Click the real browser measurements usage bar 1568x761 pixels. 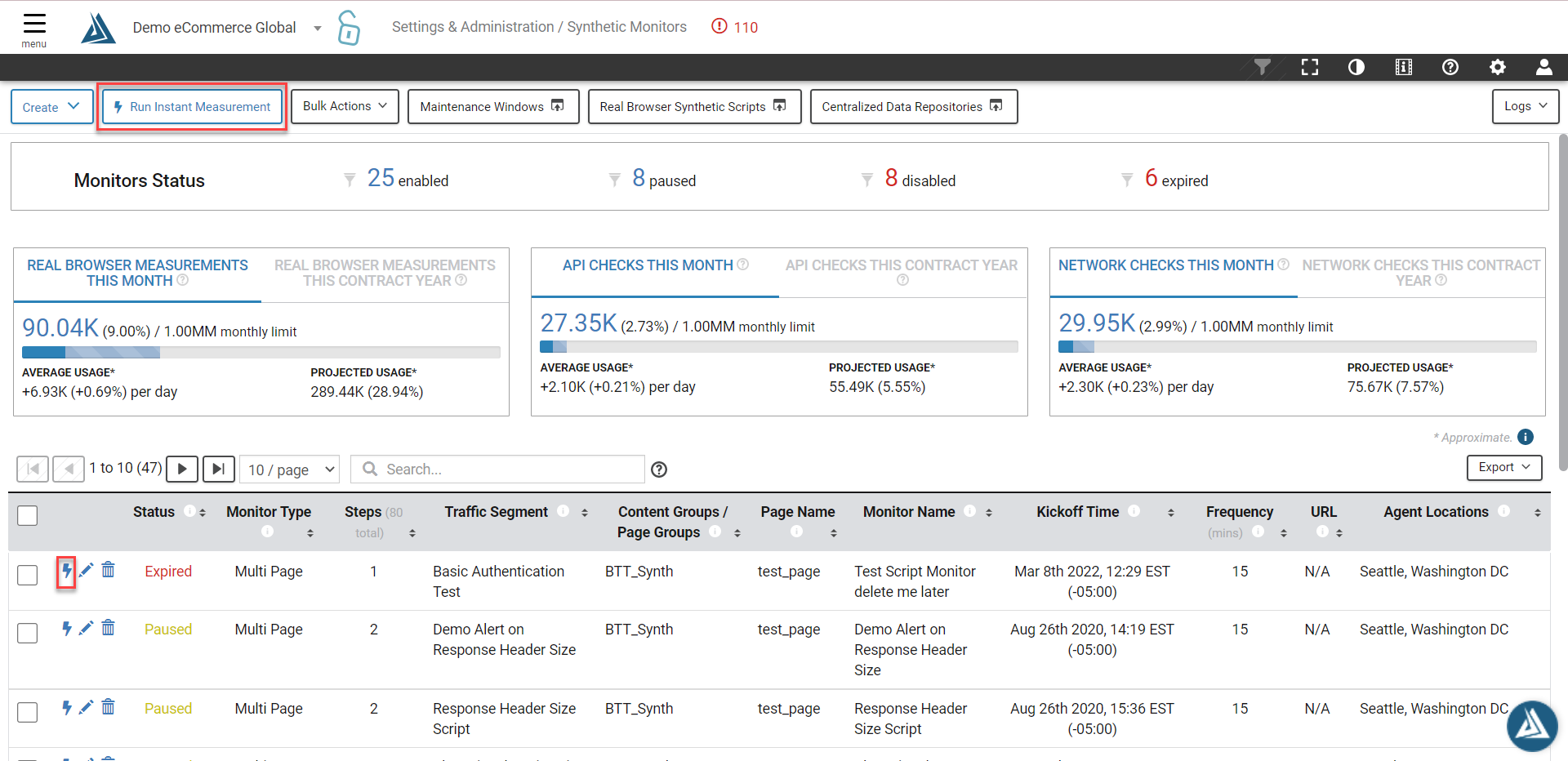click(261, 352)
